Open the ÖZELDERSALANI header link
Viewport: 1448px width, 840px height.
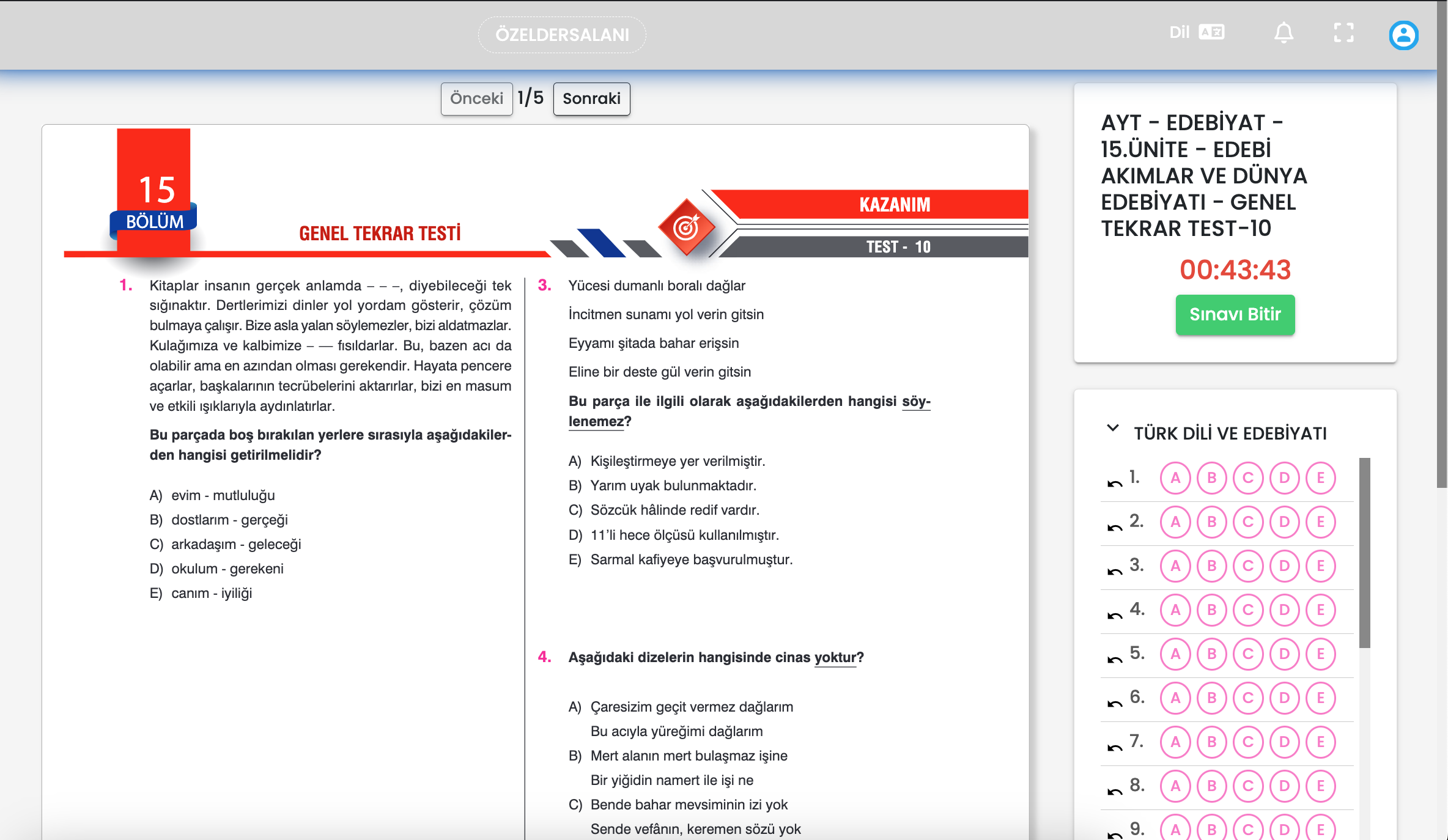click(x=562, y=35)
